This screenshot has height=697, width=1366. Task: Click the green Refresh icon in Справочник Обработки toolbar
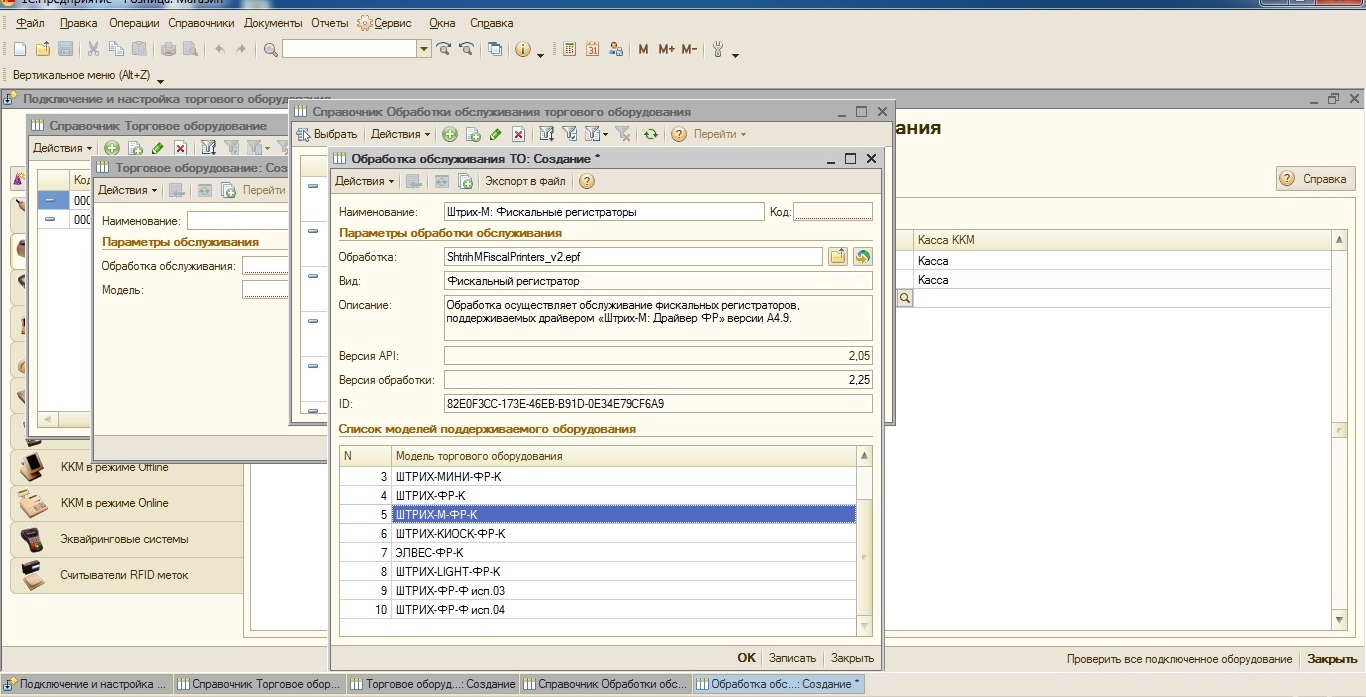651,134
